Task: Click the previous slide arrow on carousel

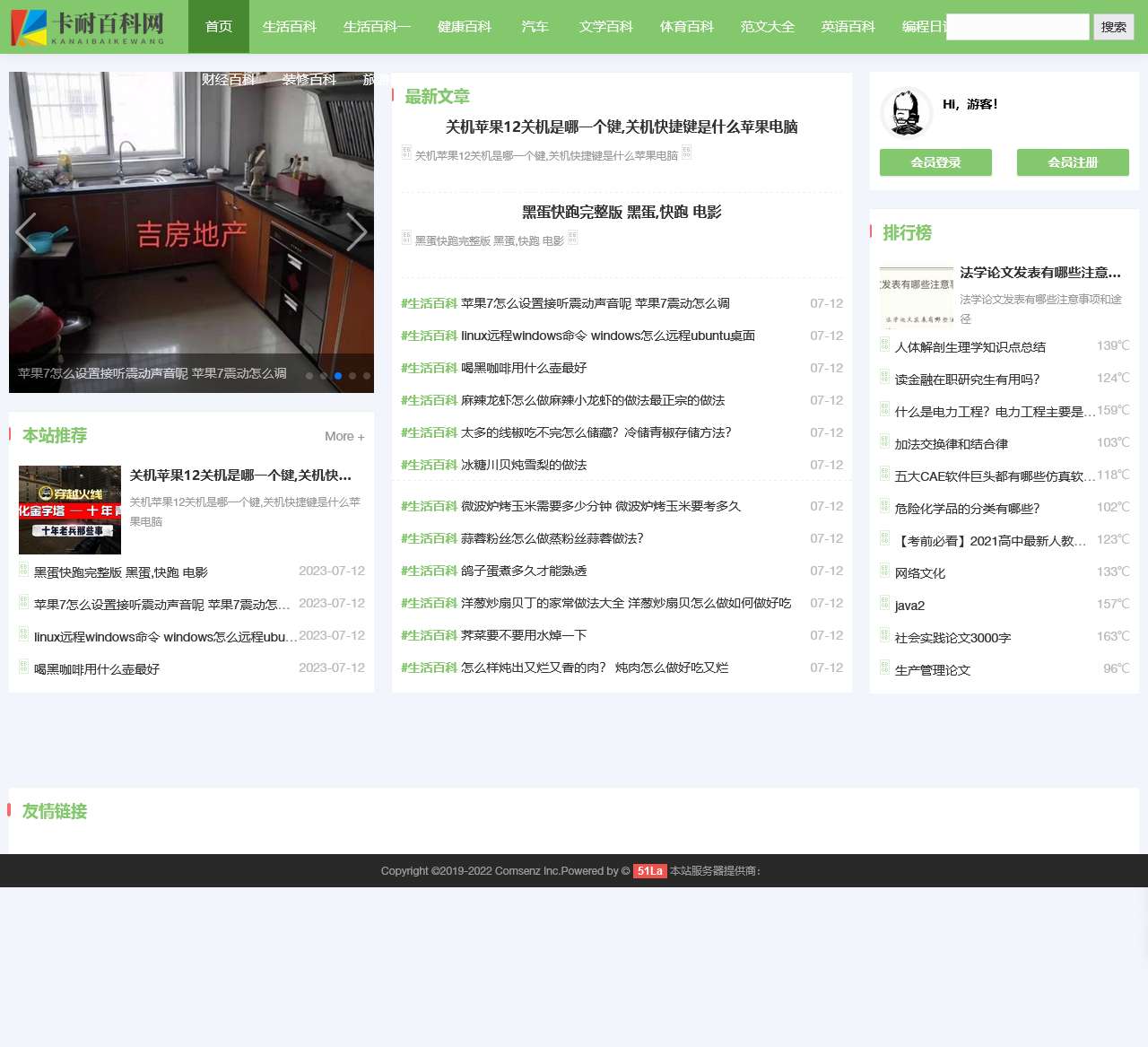Action: pos(26,233)
